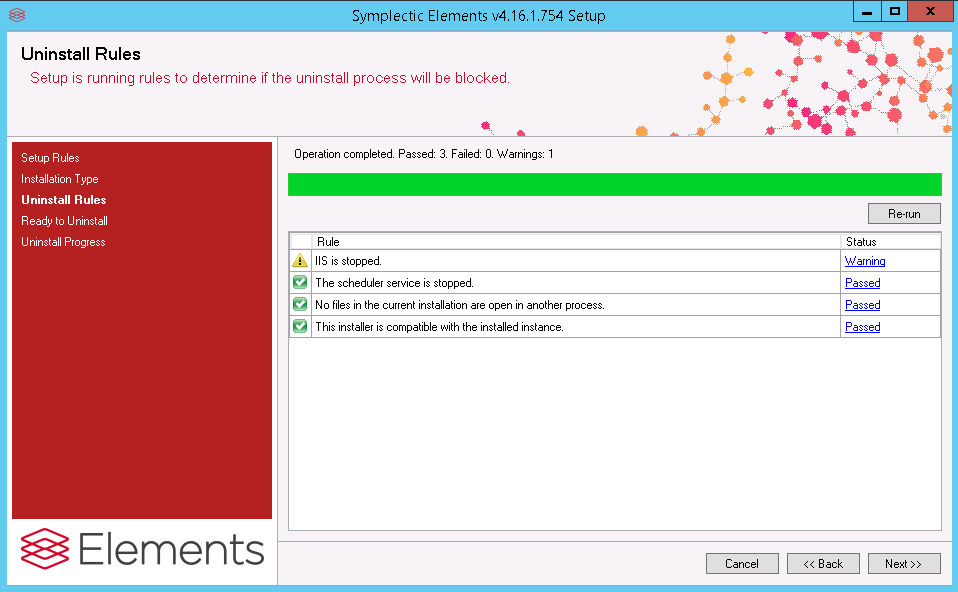
Task: Click the Cancel button
Action: (x=742, y=563)
